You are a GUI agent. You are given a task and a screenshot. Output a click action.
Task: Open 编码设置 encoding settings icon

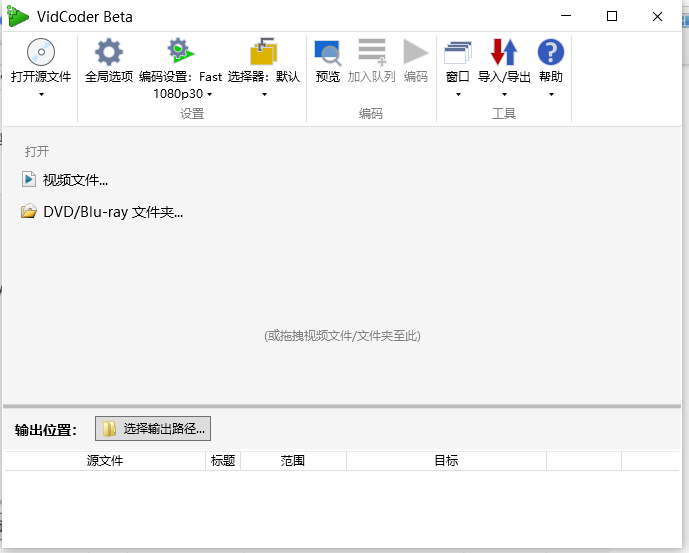click(x=180, y=51)
